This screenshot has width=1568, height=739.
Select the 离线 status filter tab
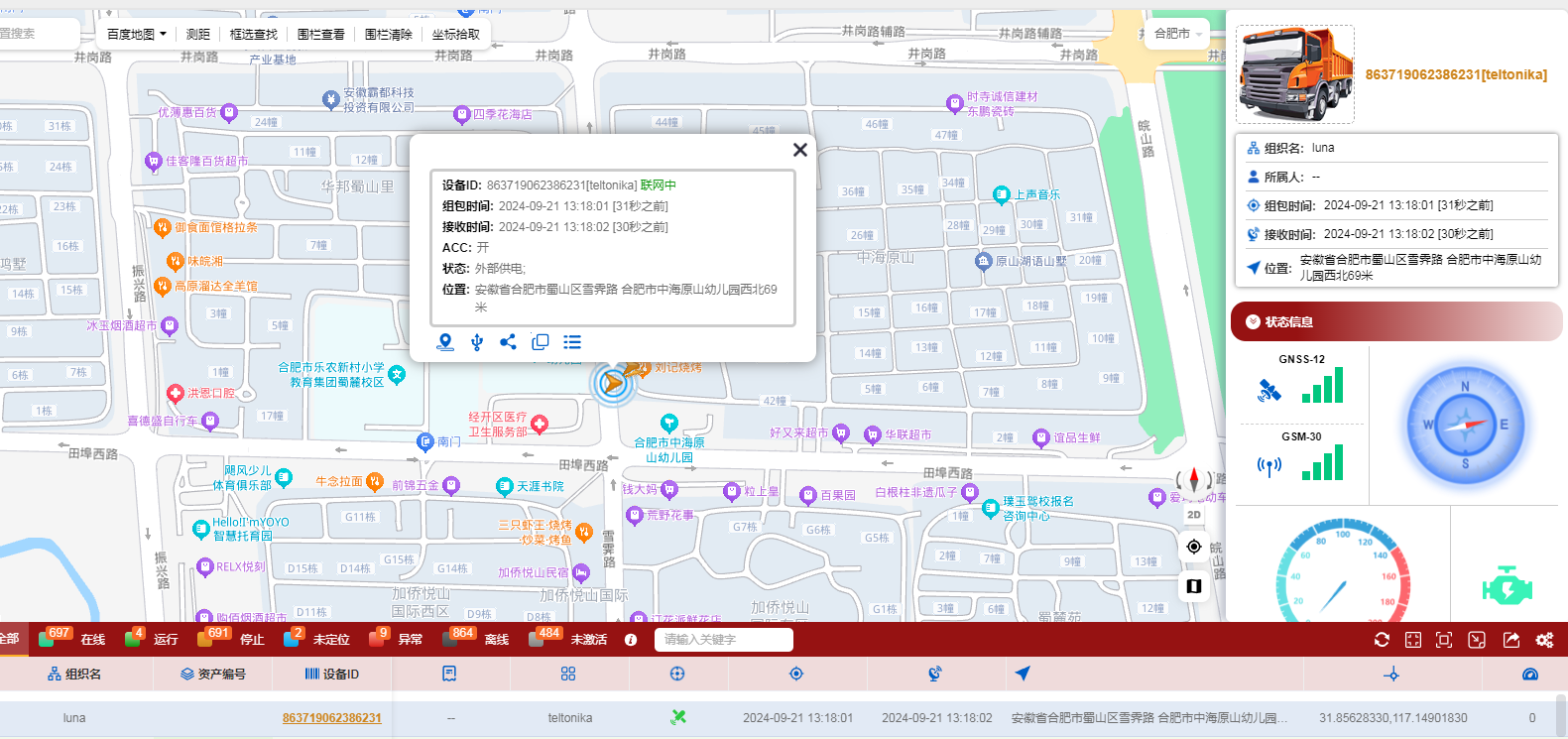[x=496, y=640]
